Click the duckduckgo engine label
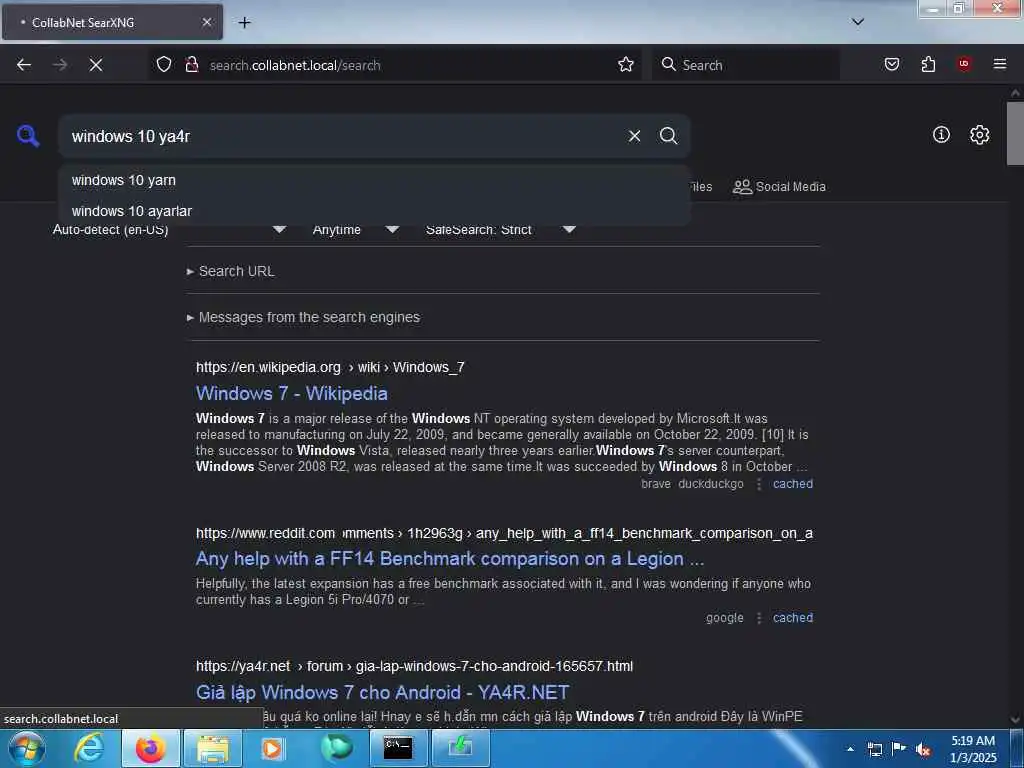The height and width of the screenshot is (768, 1024). pos(711,484)
